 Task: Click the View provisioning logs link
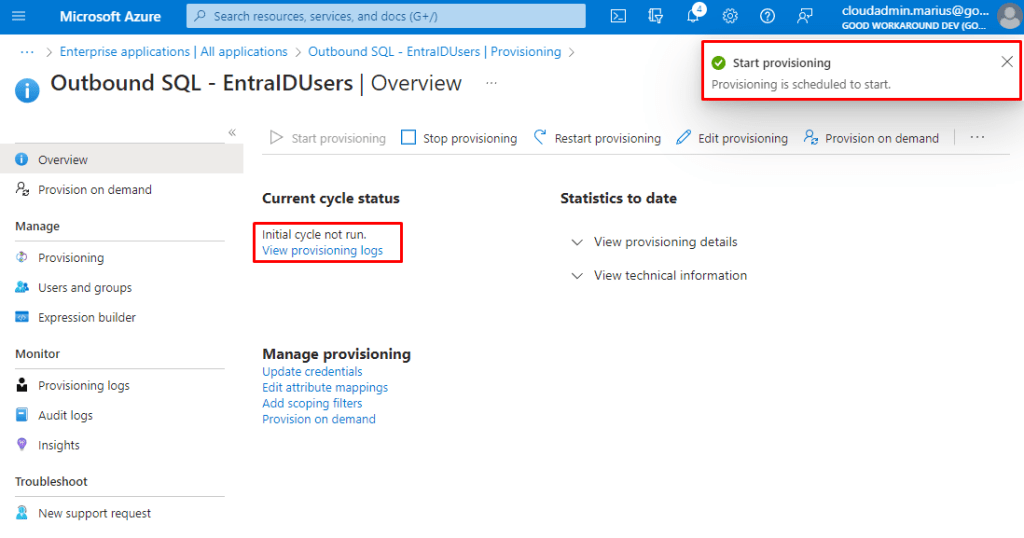(322, 251)
